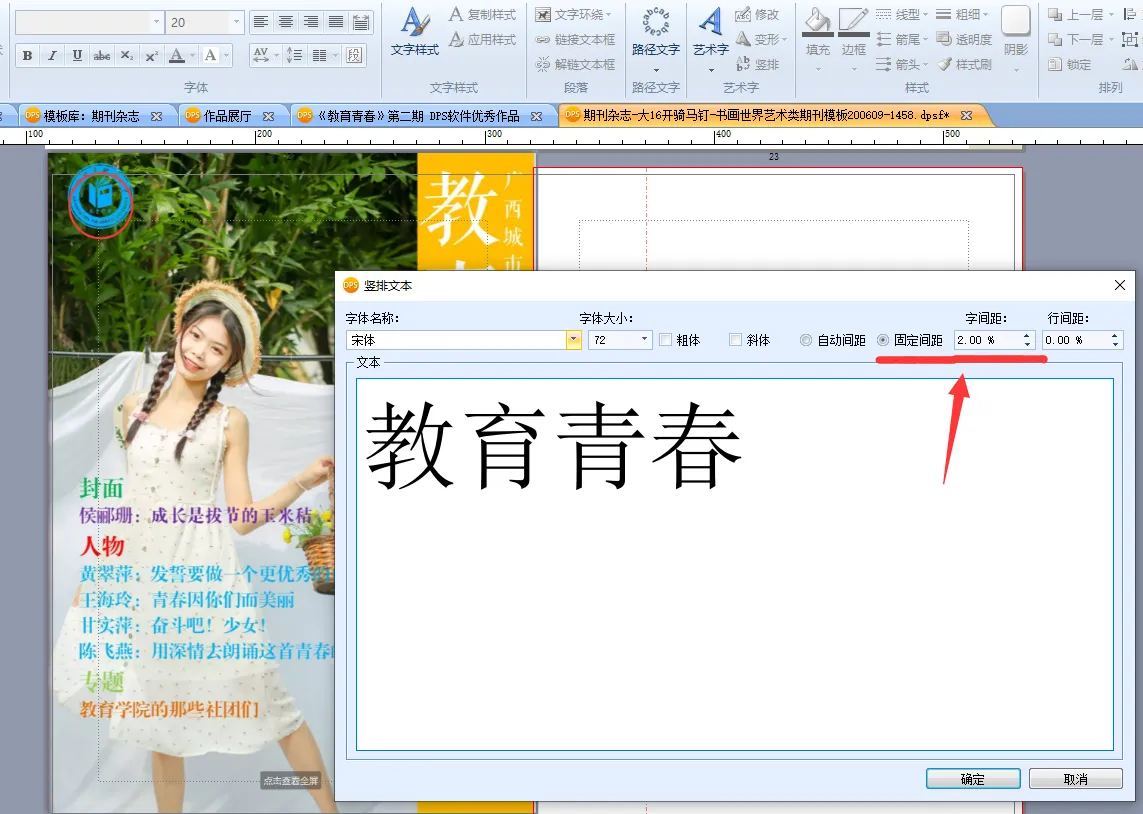Center align text
The image size is (1143, 814).
tap(286, 22)
